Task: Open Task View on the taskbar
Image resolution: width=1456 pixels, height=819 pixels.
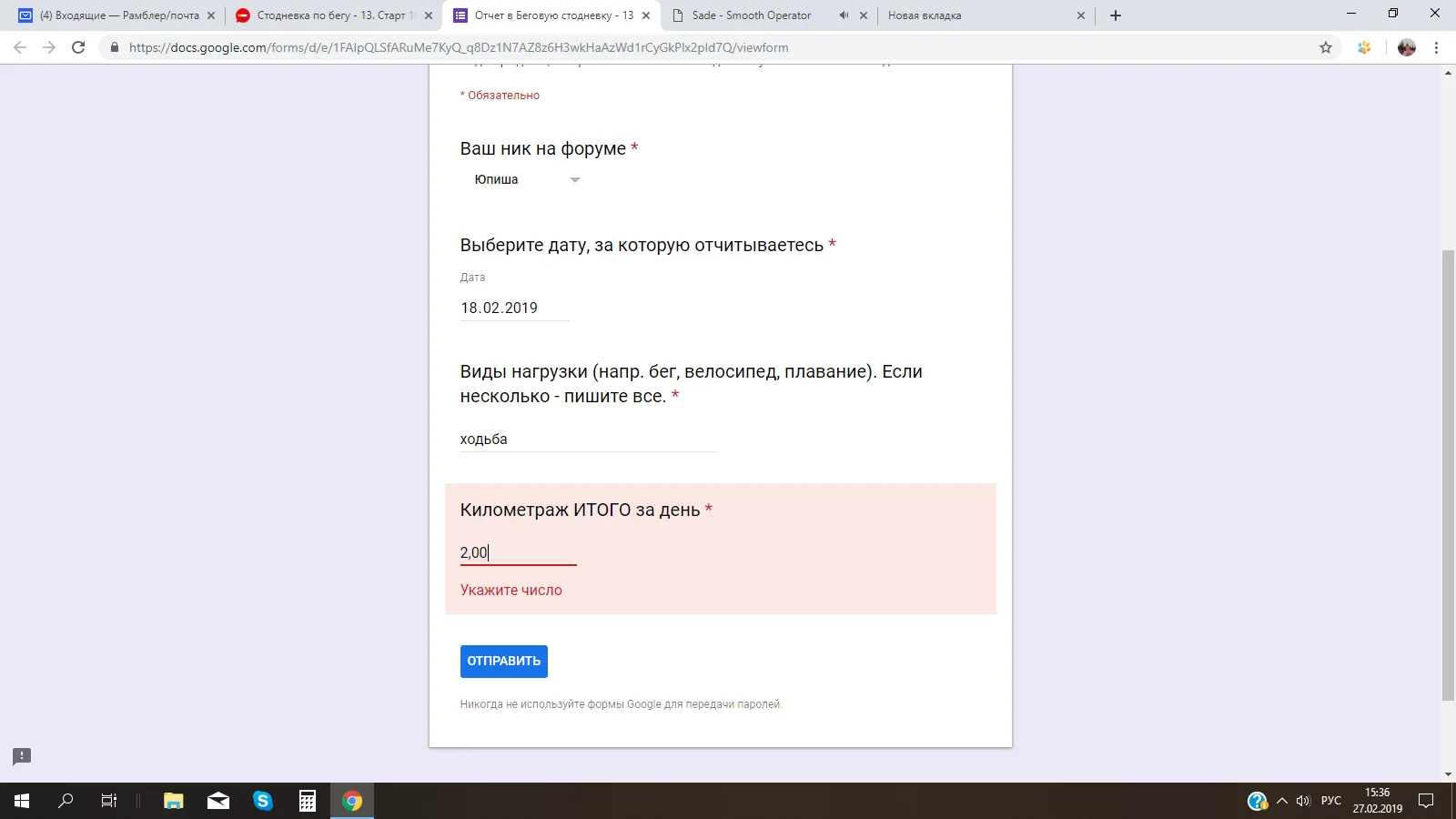Action: point(109,801)
